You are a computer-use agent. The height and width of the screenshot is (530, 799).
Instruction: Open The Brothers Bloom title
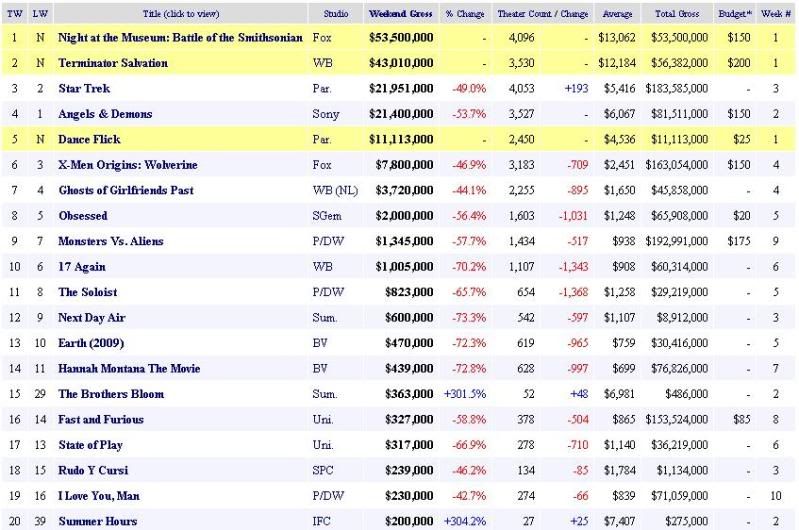(x=110, y=394)
